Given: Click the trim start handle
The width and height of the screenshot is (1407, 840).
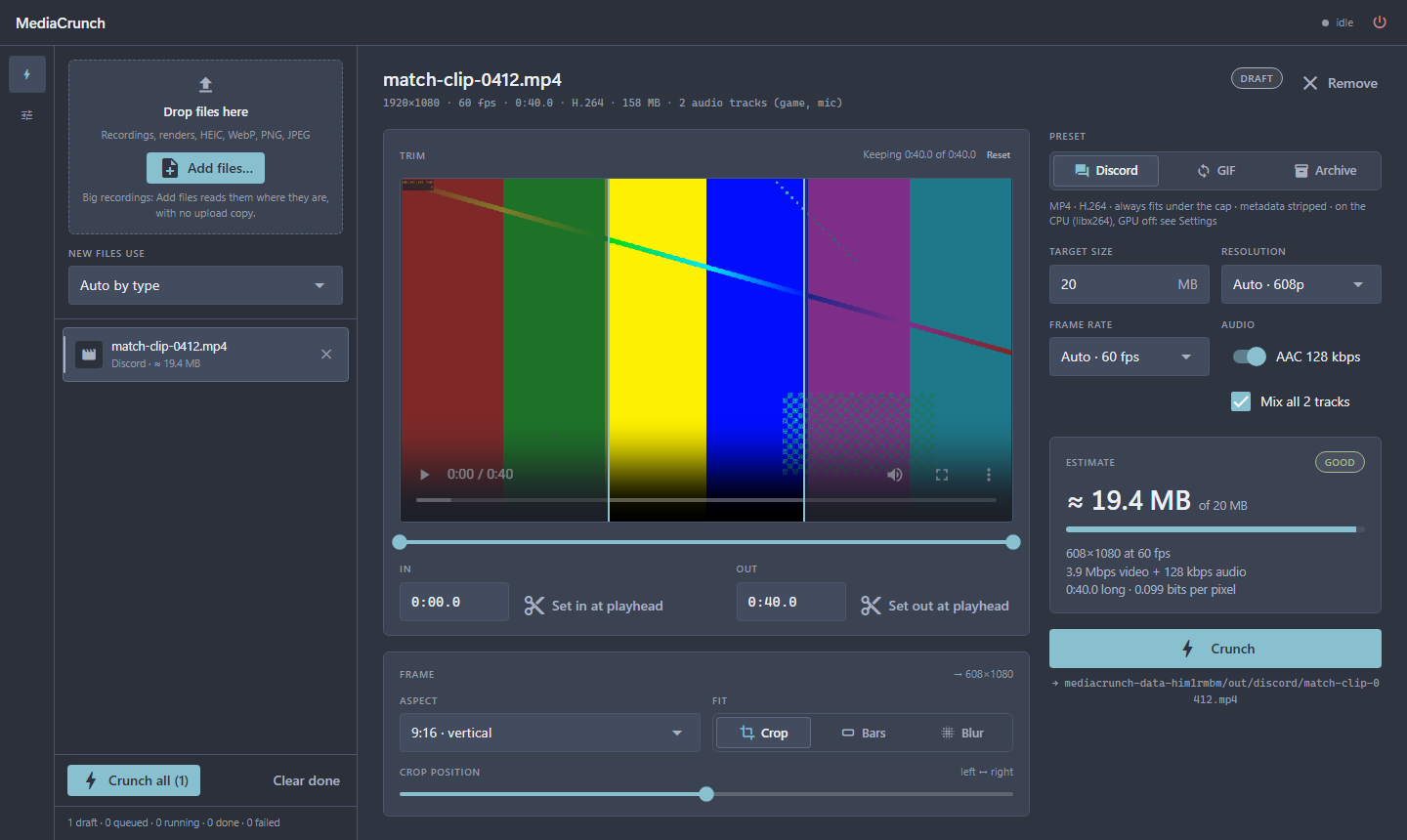Looking at the screenshot, I should [x=400, y=542].
